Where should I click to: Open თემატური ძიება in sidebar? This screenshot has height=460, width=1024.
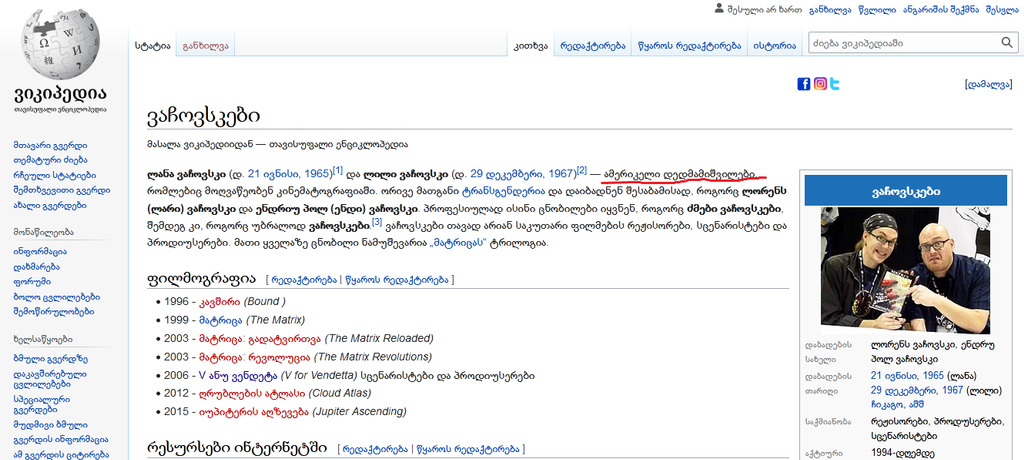[x=50, y=160]
